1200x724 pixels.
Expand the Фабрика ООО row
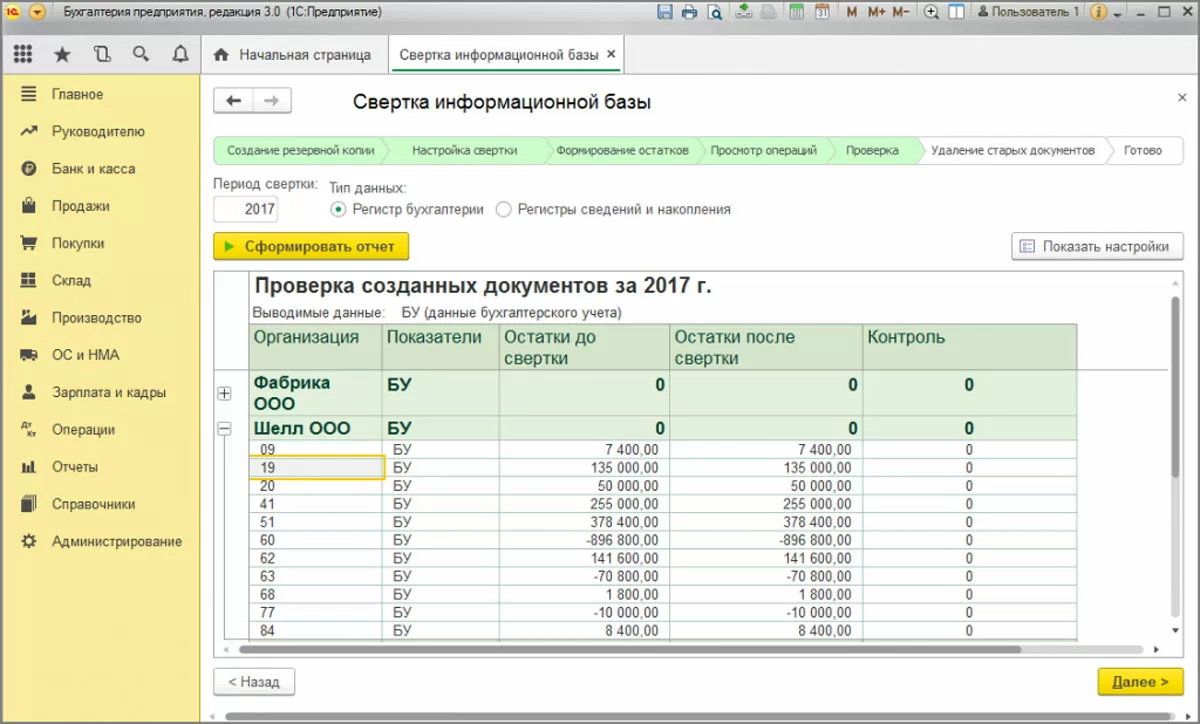pos(224,394)
